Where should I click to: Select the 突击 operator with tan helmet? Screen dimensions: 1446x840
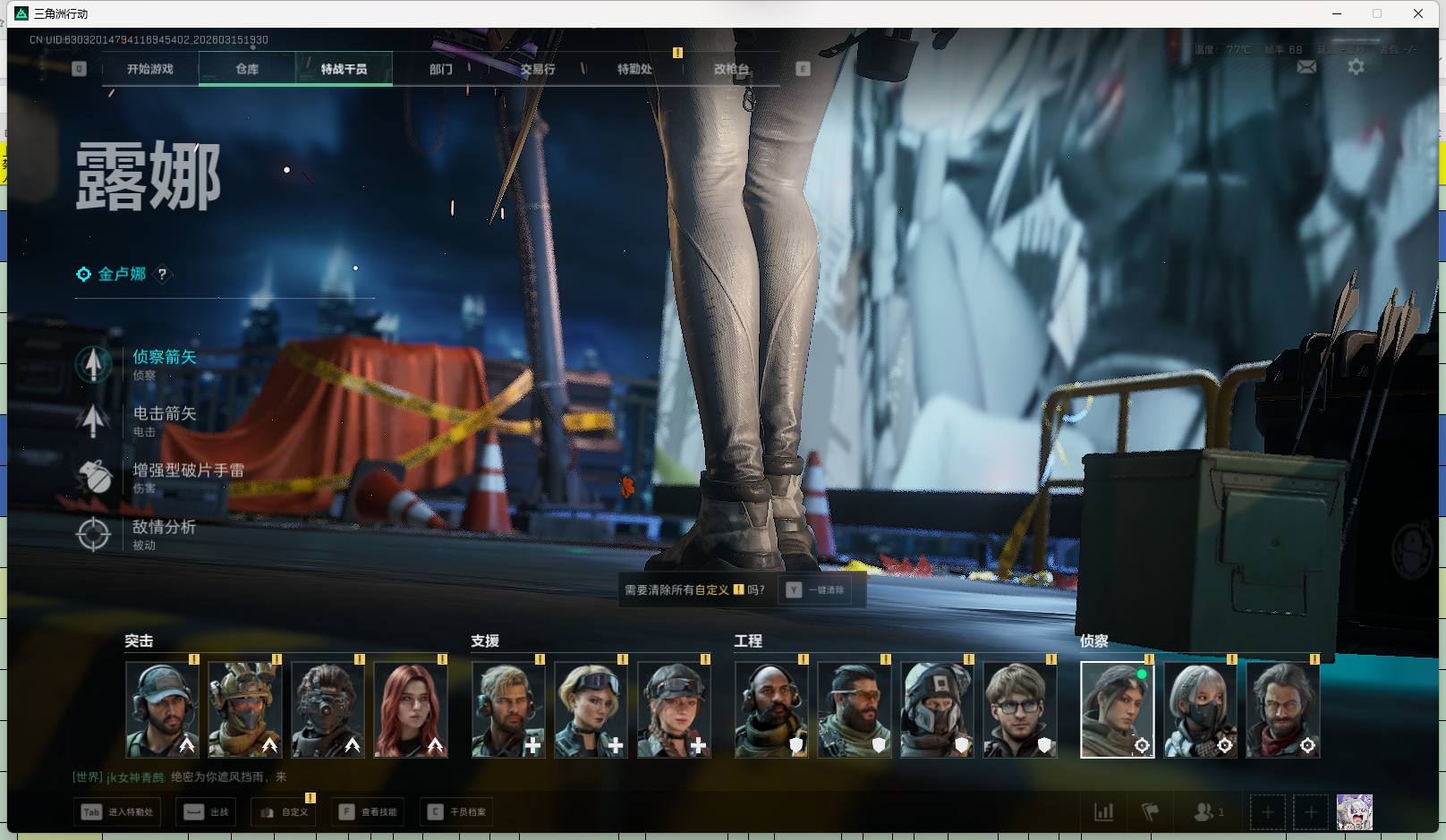pos(244,709)
